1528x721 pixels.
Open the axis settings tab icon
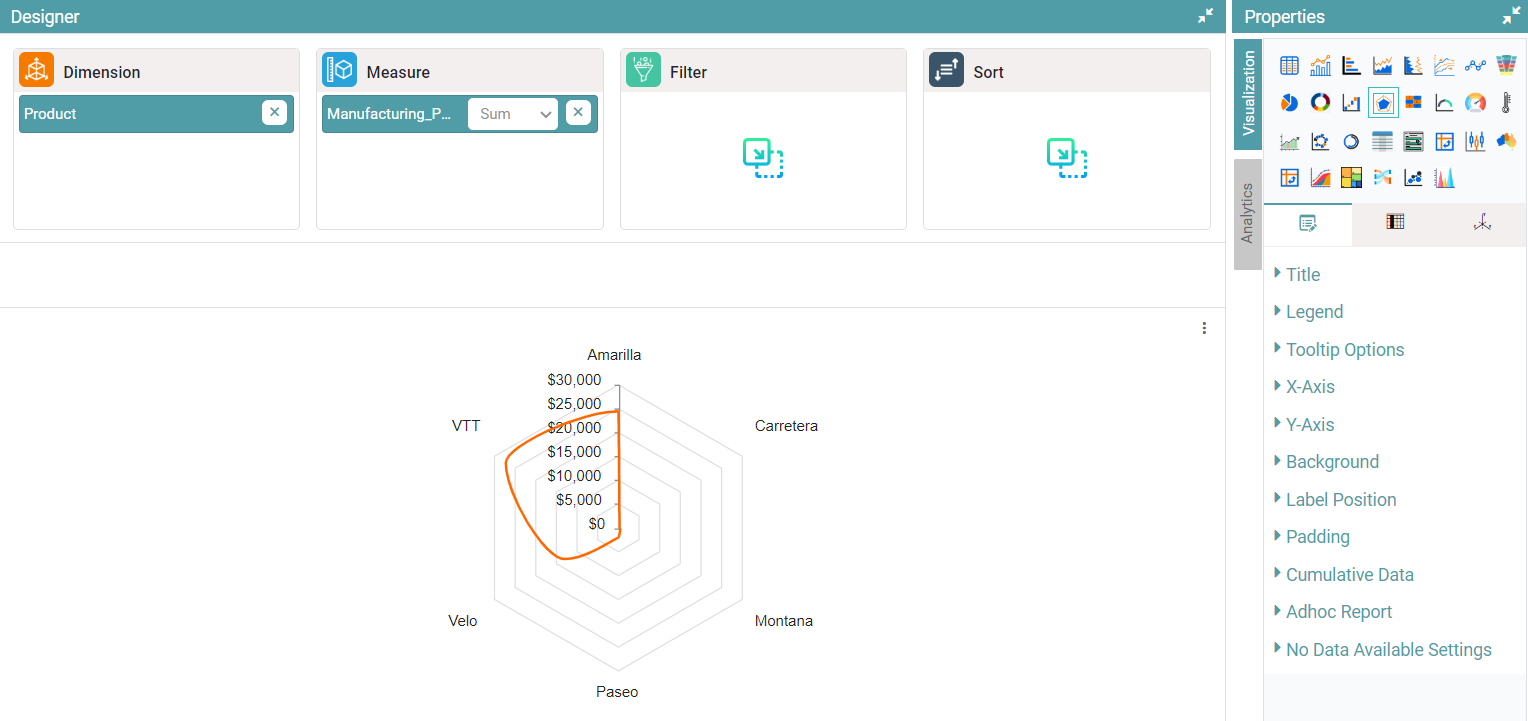[x=1482, y=223]
